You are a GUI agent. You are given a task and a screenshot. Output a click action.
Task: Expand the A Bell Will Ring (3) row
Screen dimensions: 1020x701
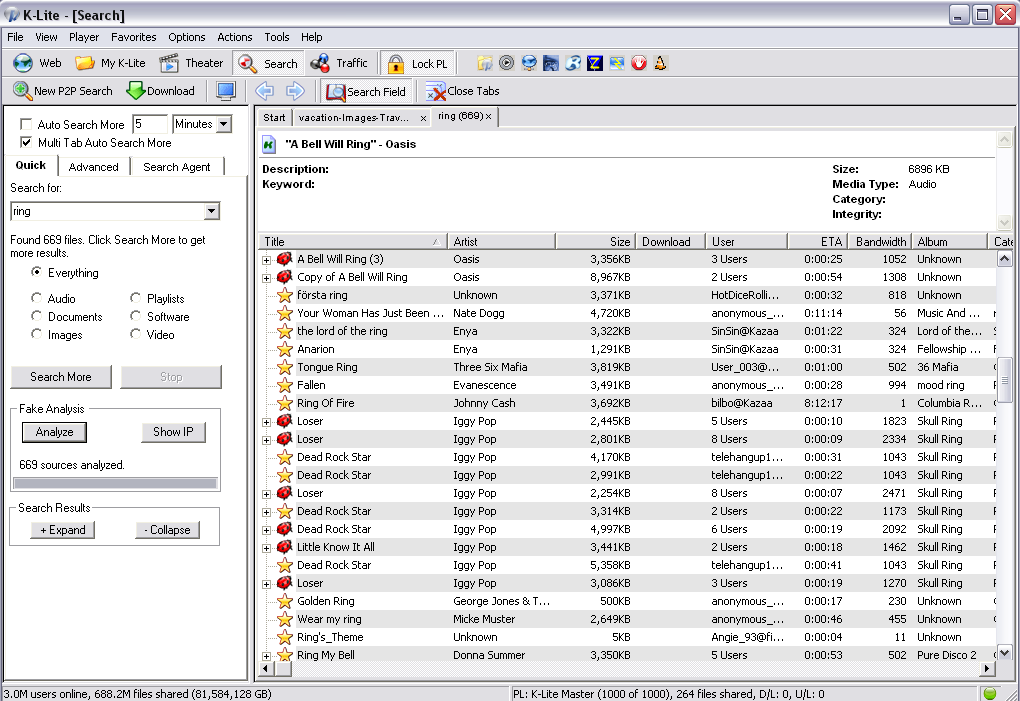(267, 260)
